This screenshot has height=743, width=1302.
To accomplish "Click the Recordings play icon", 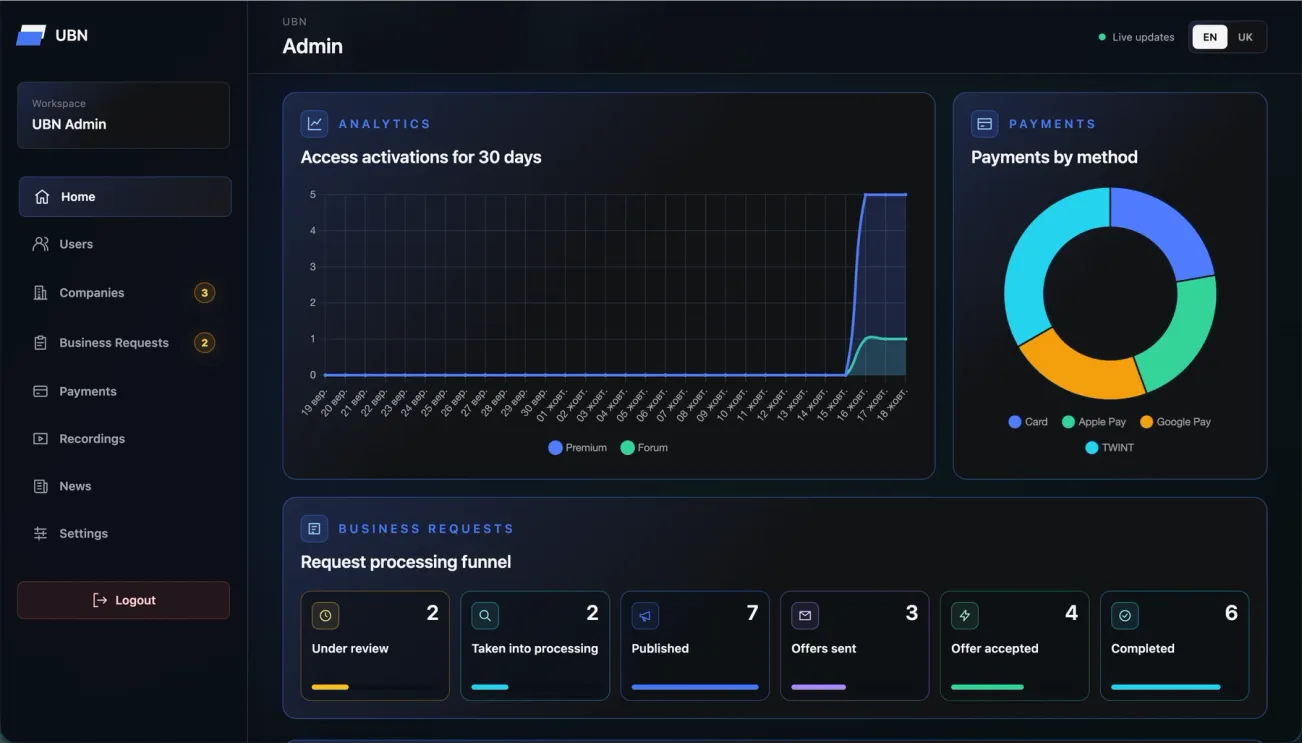I will pyautogui.click(x=41, y=439).
